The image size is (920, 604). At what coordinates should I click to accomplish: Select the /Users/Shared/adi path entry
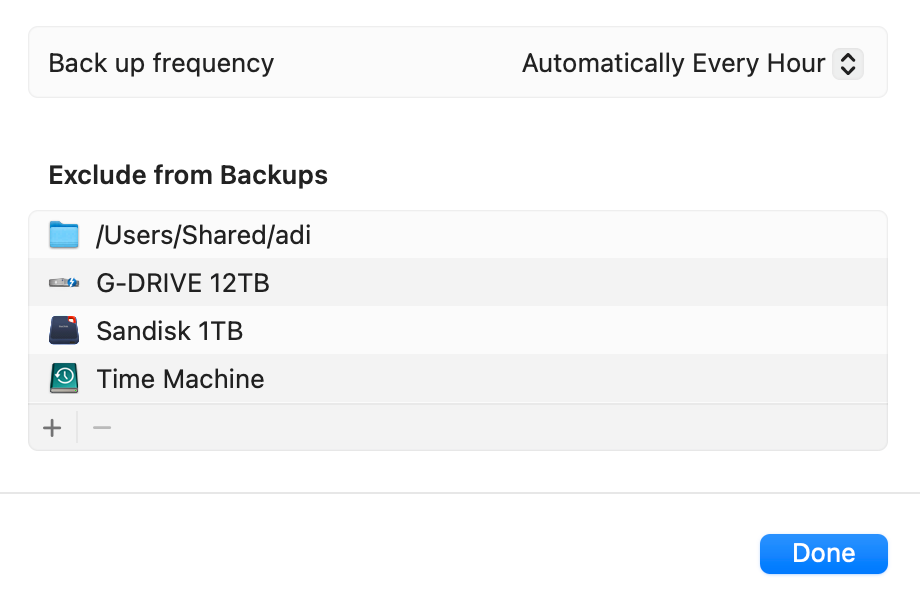pos(203,235)
